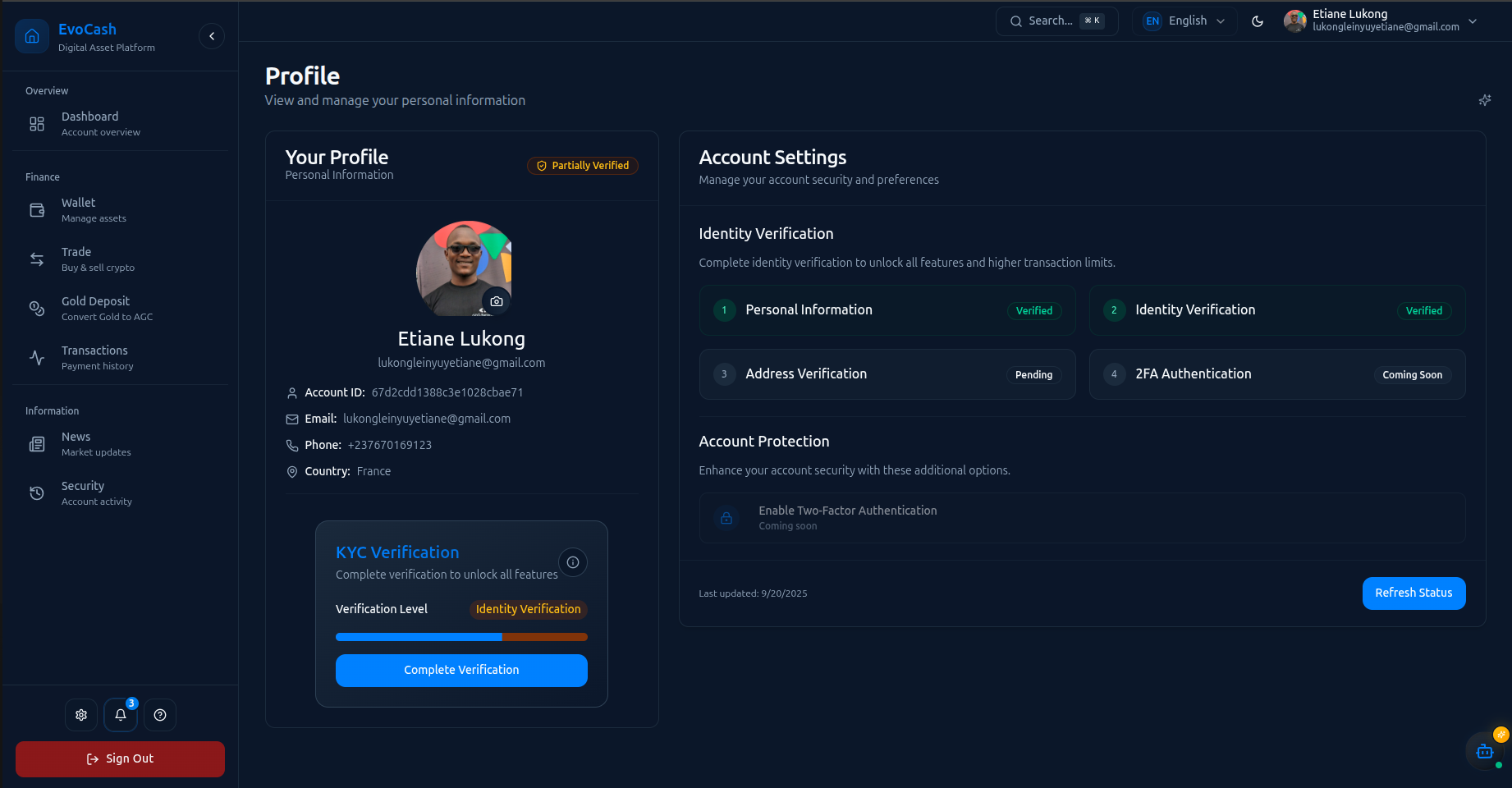Open the Security account activity icon
Image resolution: width=1512 pixels, height=788 pixels.
point(36,492)
